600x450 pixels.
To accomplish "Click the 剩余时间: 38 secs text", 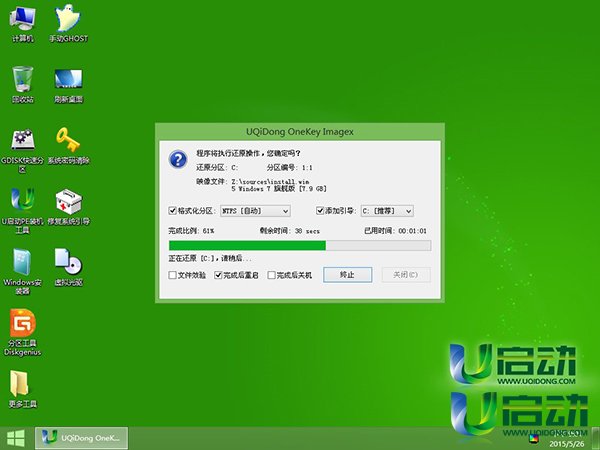I will (290, 231).
